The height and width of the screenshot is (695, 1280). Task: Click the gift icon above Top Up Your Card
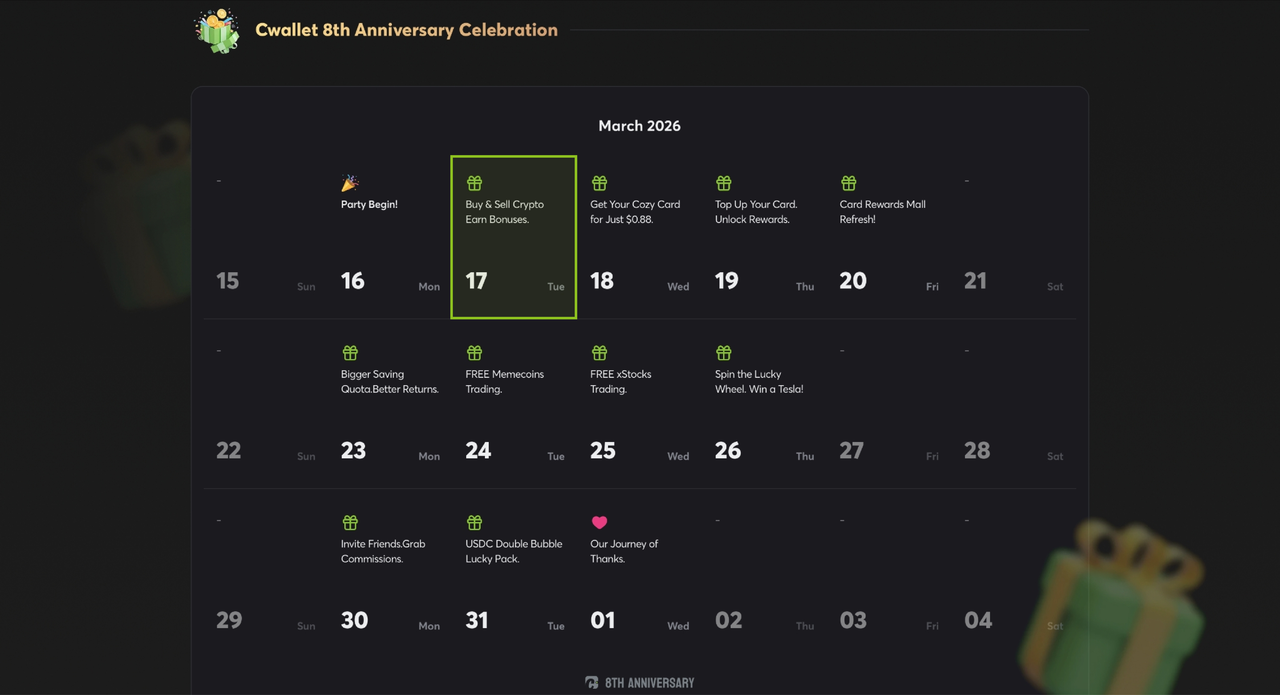[x=723, y=183]
